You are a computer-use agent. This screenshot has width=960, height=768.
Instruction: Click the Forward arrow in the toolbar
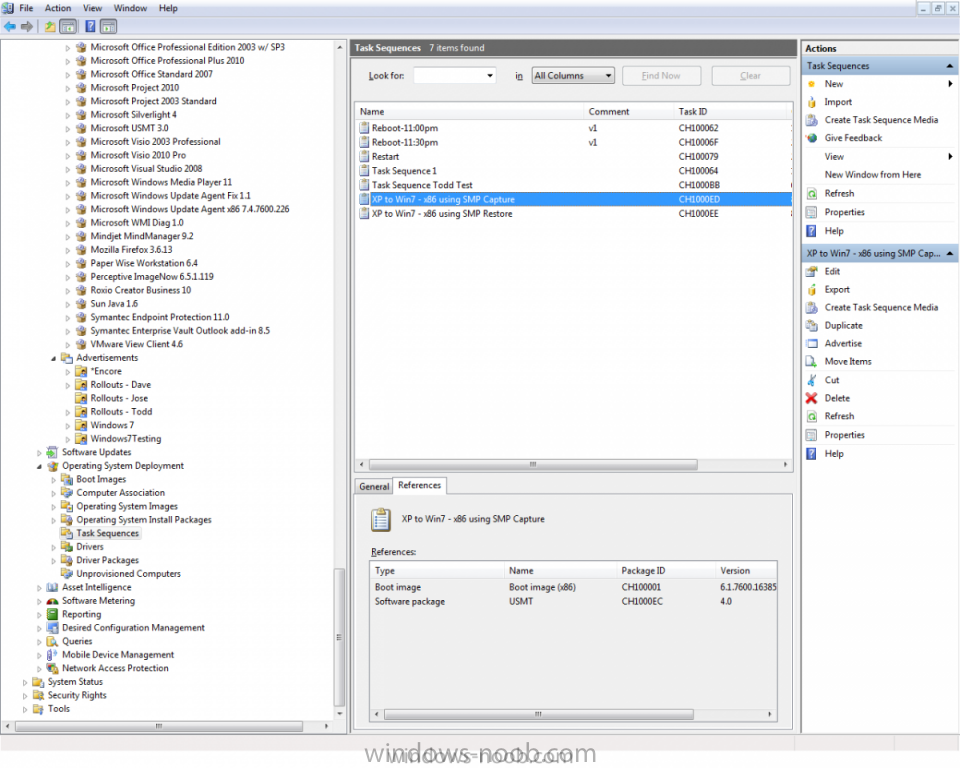click(27, 26)
